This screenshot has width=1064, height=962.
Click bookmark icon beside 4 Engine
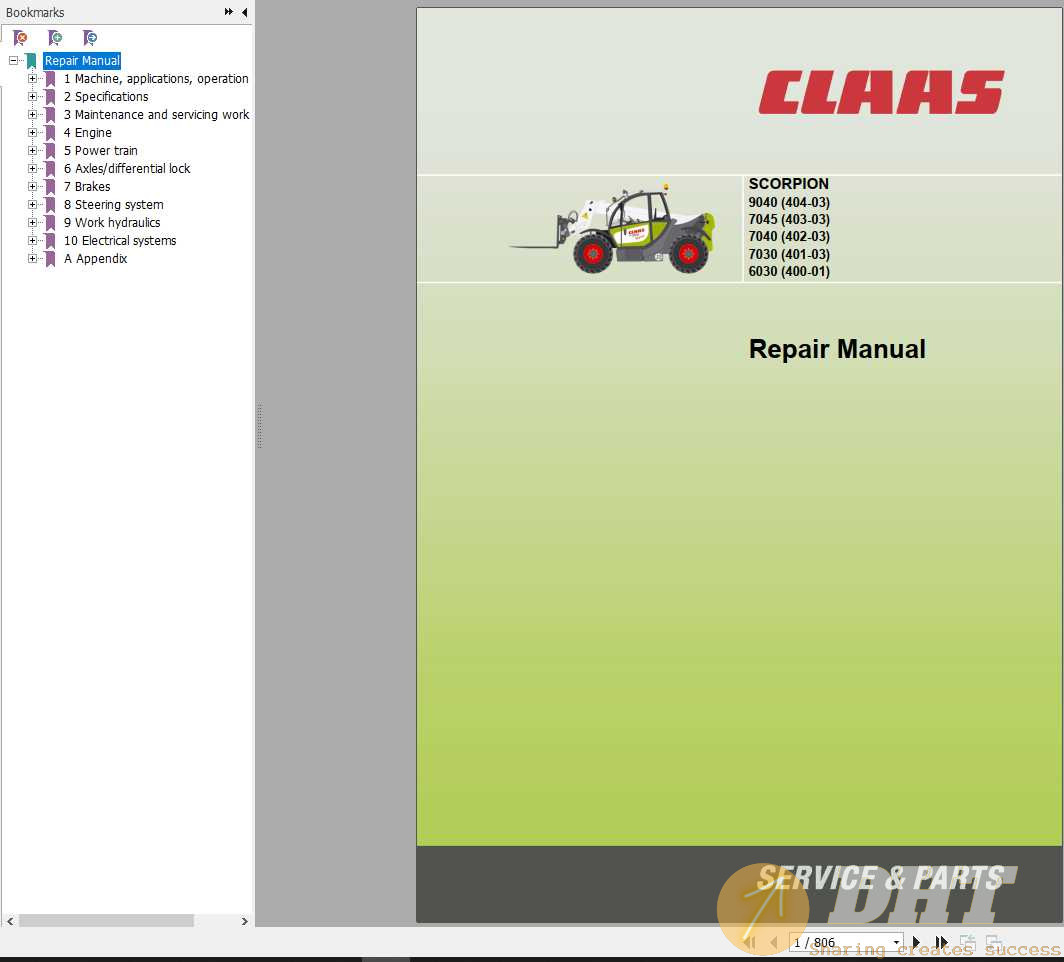pyautogui.click(x=50, y=133)
